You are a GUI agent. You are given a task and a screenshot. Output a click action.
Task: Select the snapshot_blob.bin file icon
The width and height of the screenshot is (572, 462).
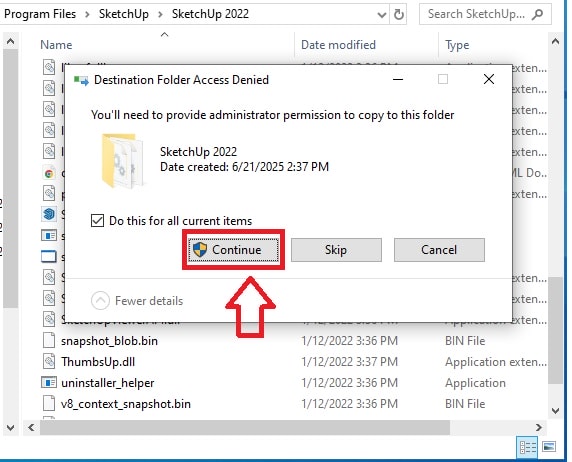click(x=49, y=340)
